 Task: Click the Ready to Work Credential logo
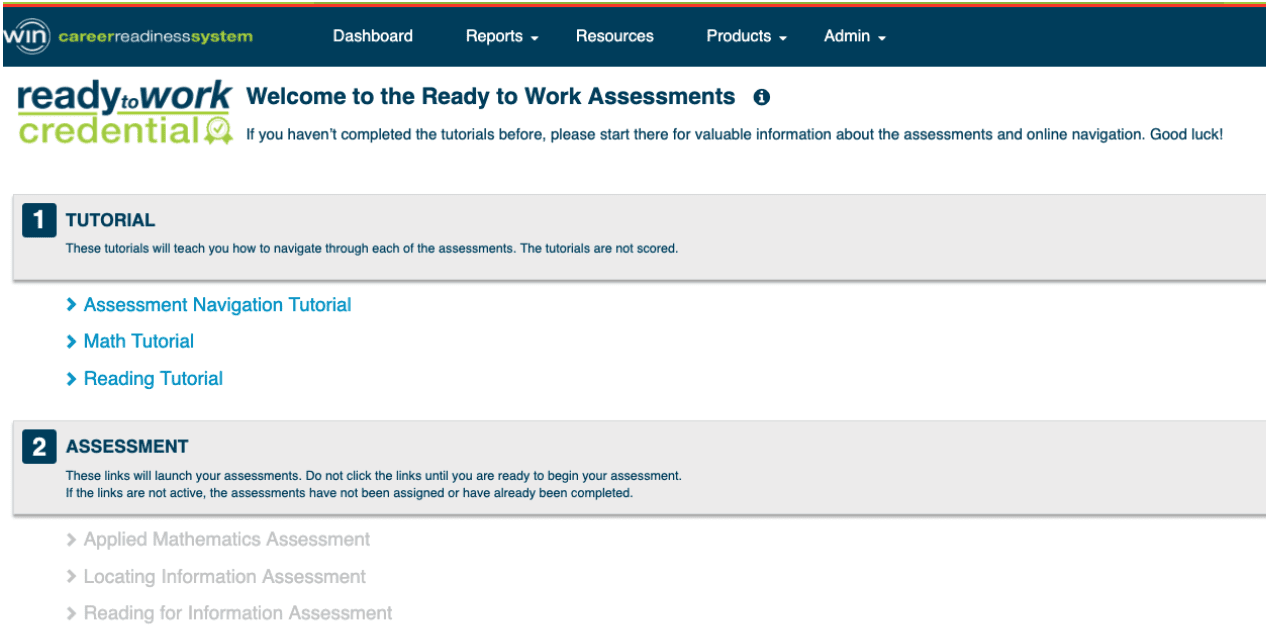point(125,113)
